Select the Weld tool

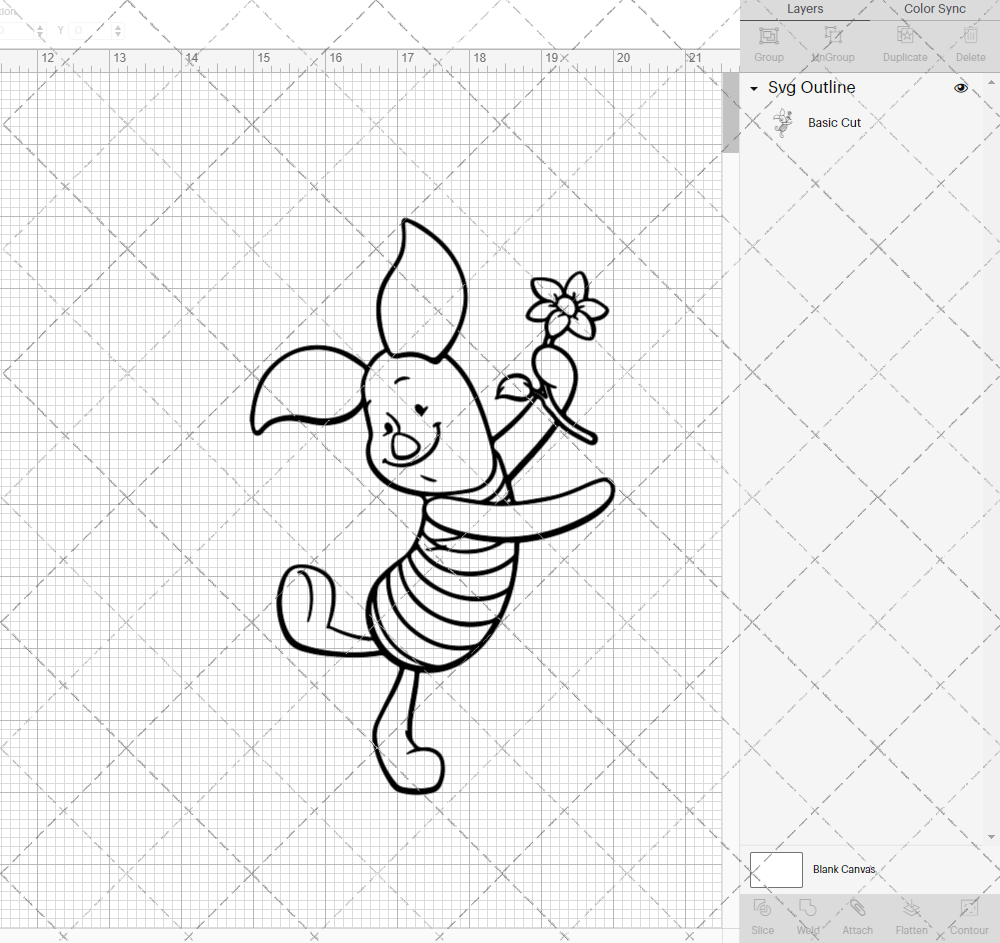click(x=807, y=908)
